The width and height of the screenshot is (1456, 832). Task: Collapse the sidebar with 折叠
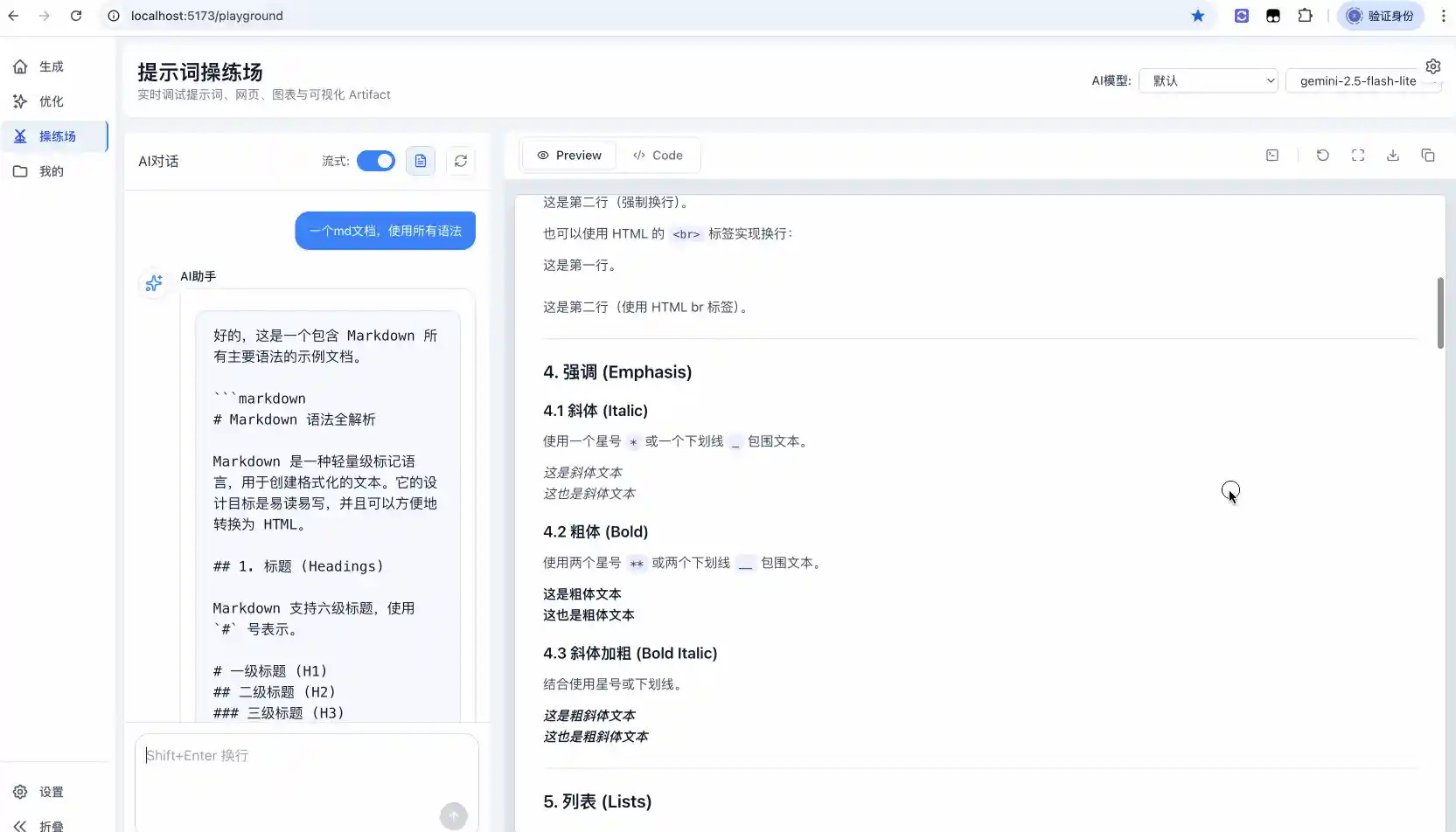tap(54, 825)
